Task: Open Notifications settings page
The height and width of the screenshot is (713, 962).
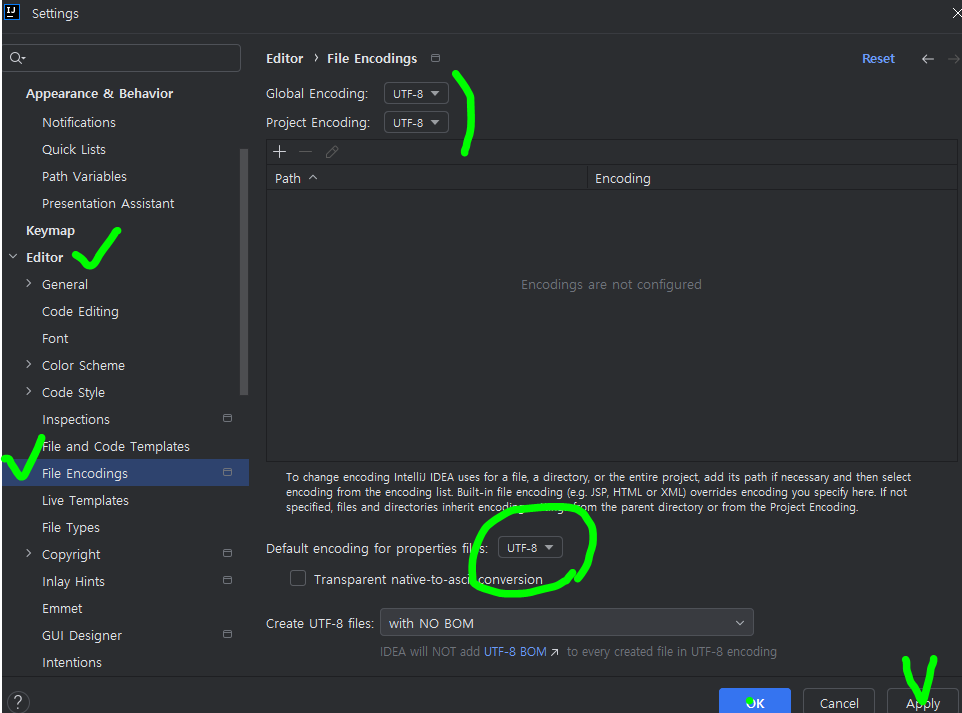Action: (x=79, y=122)
